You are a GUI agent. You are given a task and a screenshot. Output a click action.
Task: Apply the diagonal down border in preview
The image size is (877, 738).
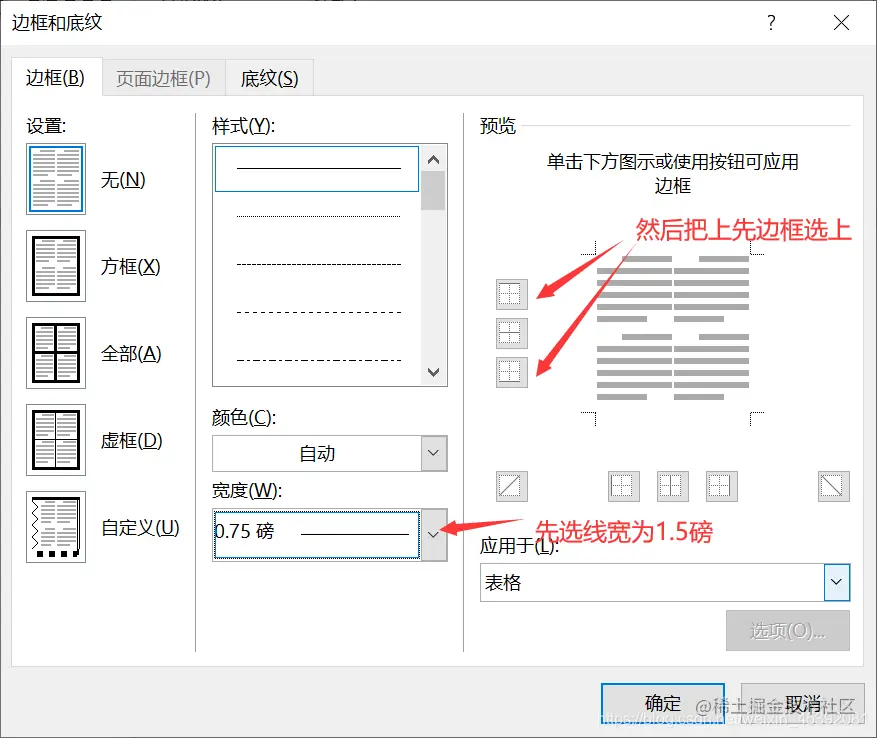511,486
